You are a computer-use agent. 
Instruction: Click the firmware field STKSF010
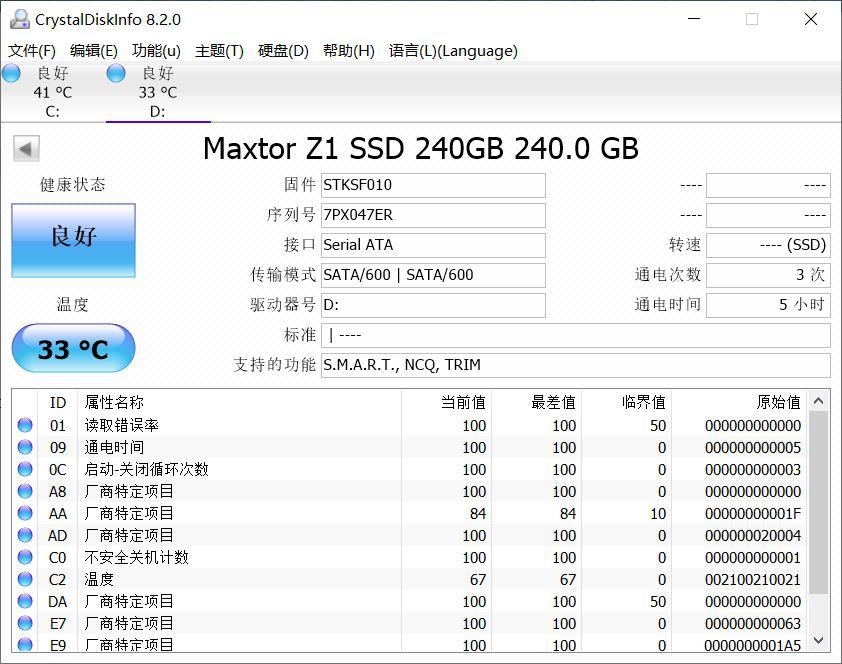pyautogui.click(x=433, y=185)
